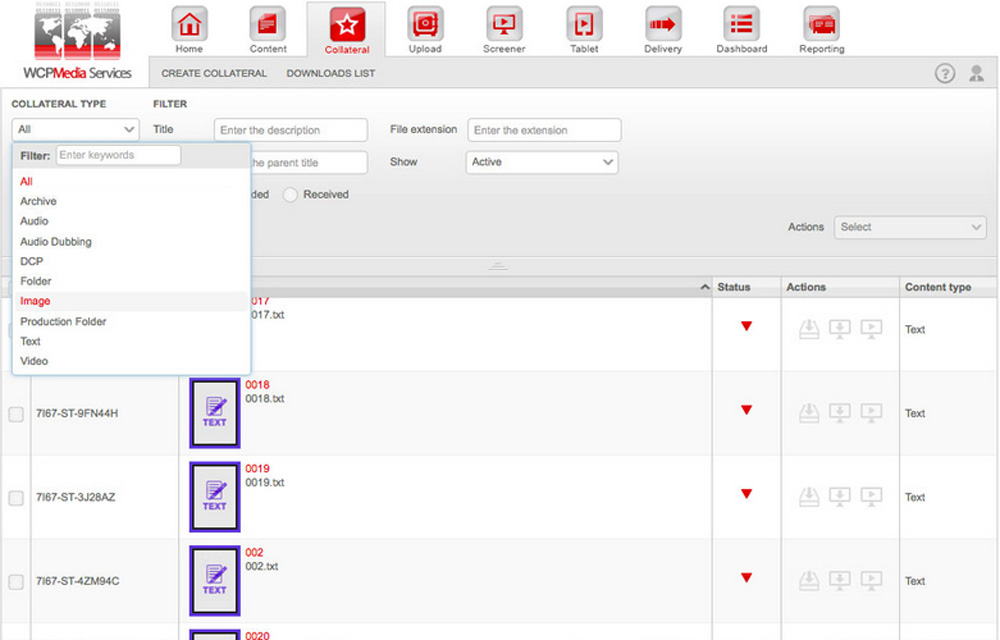Viewport: 1000px width, 640px height.
Task: Open the user profile icon
Action: (x=976, y=74)
